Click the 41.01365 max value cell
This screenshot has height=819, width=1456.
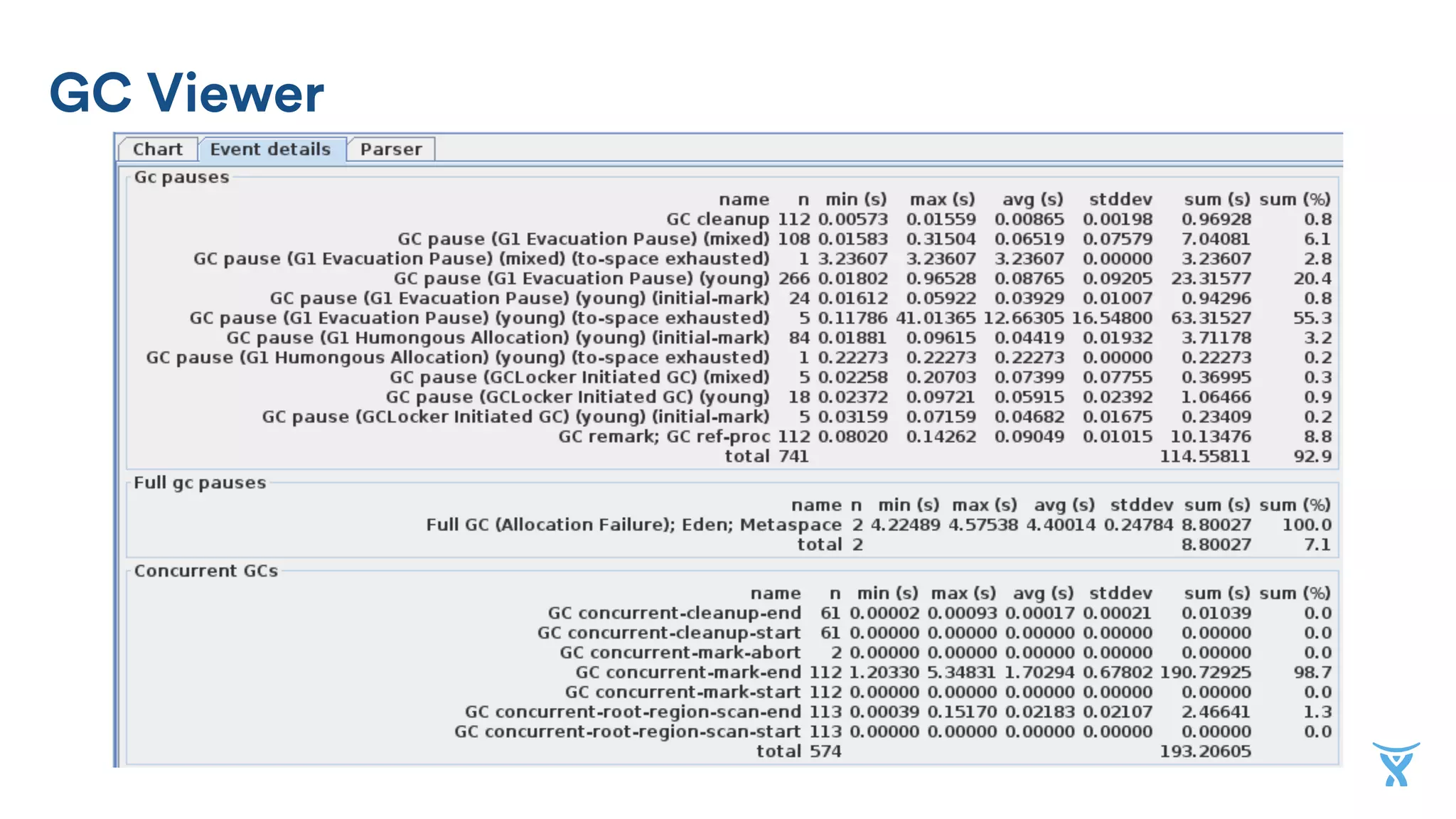936,318
